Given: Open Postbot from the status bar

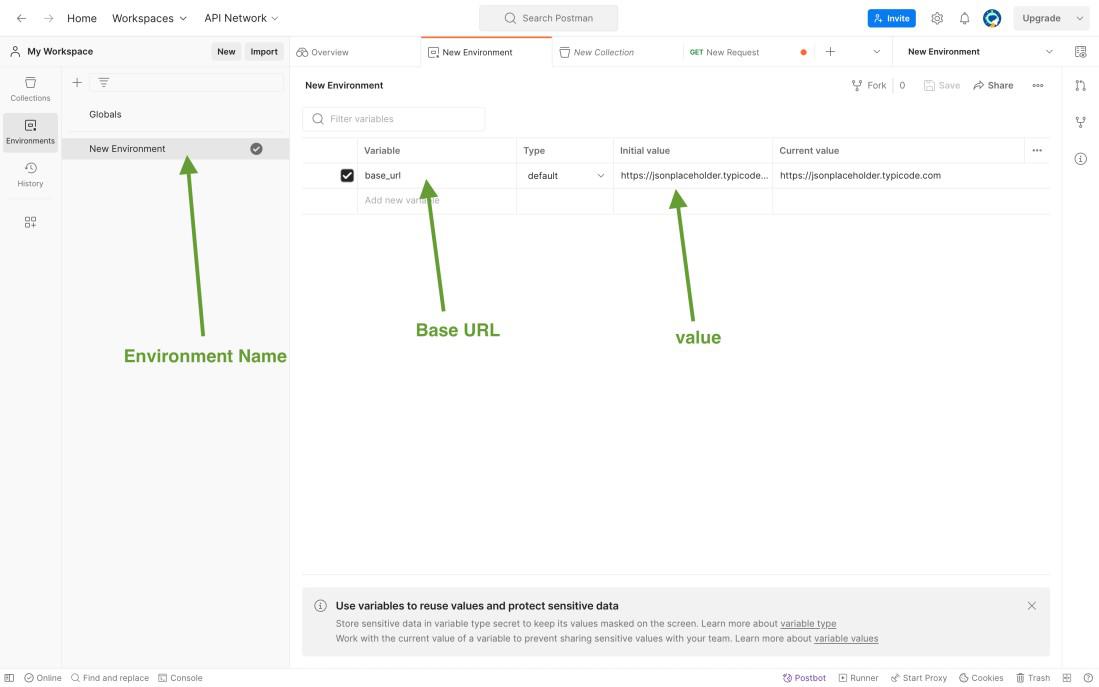Looking at the screenshot, I should coord(804,678).
